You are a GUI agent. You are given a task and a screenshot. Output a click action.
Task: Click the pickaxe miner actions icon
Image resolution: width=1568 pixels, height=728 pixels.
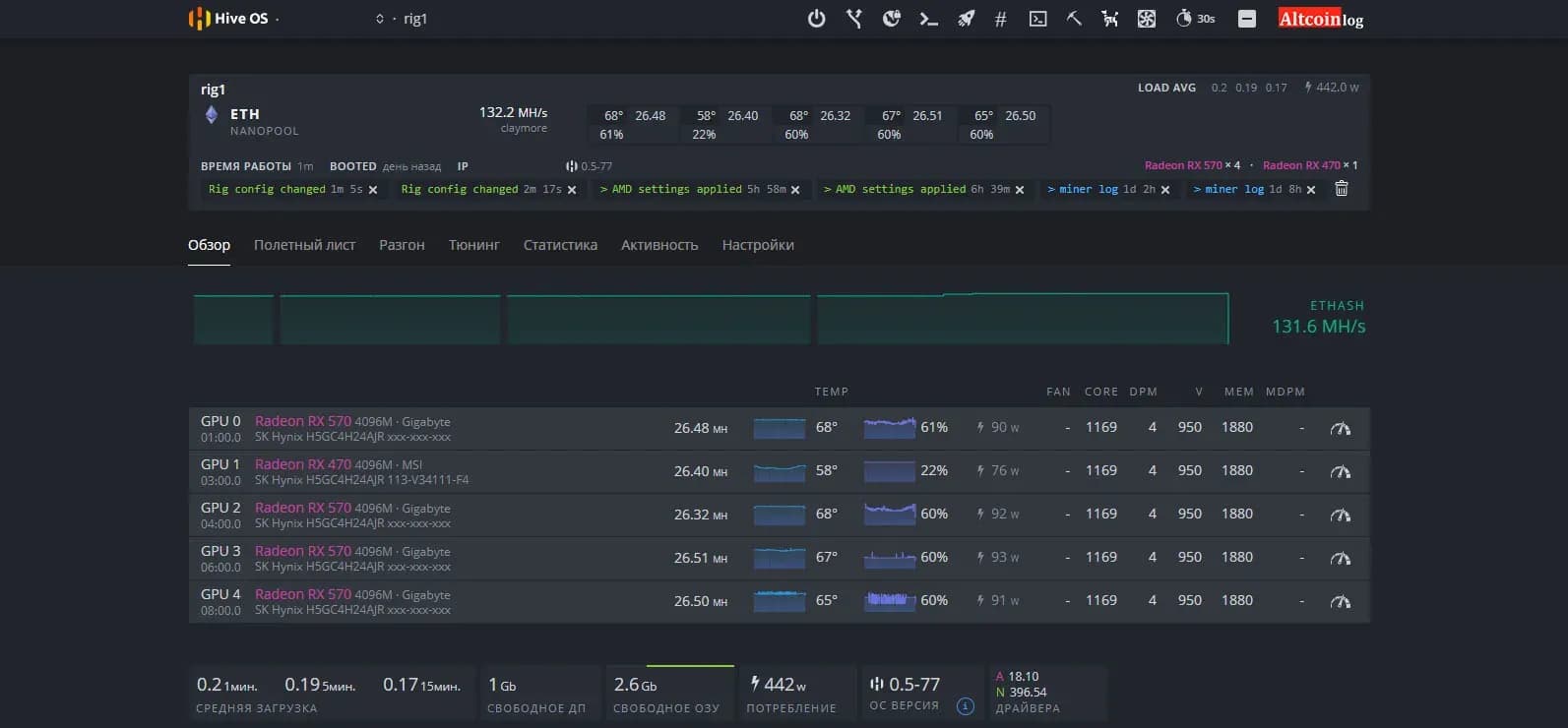point(1074,19)
